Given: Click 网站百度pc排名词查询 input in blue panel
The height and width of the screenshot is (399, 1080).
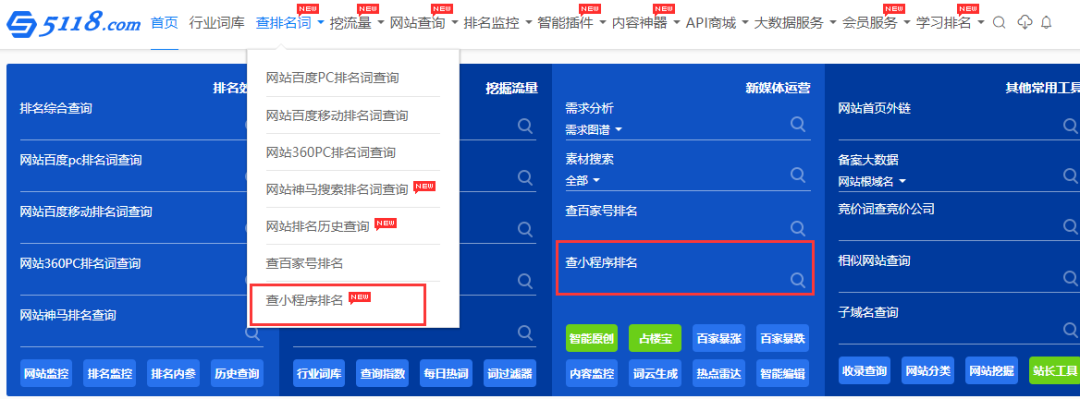Looking at the screenshot, I should tap(134, 178).
